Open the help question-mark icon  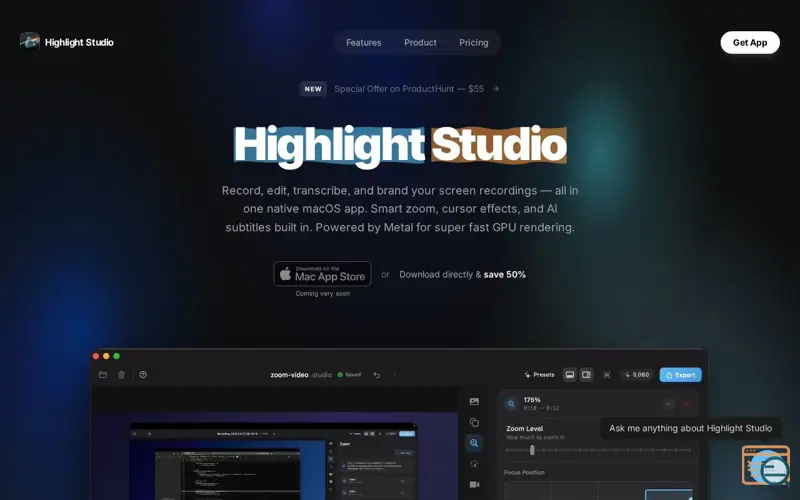(x=143, y=375)
